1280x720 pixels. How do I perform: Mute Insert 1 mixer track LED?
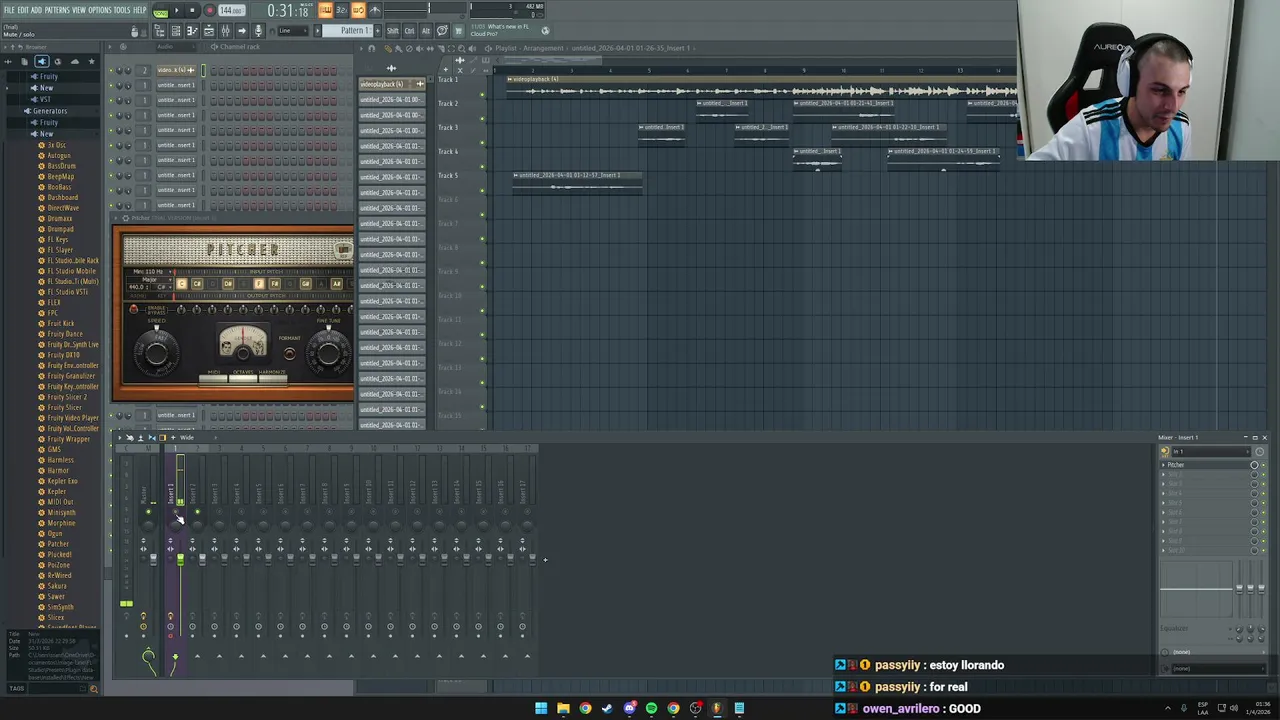[175, 512]
